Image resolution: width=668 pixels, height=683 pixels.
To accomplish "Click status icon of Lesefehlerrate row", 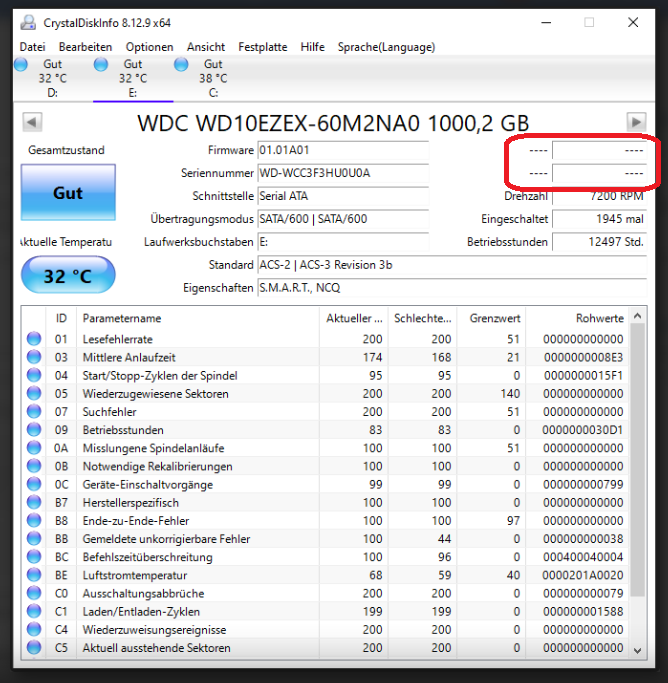I will pyautogui.click(x=34, y=339).
